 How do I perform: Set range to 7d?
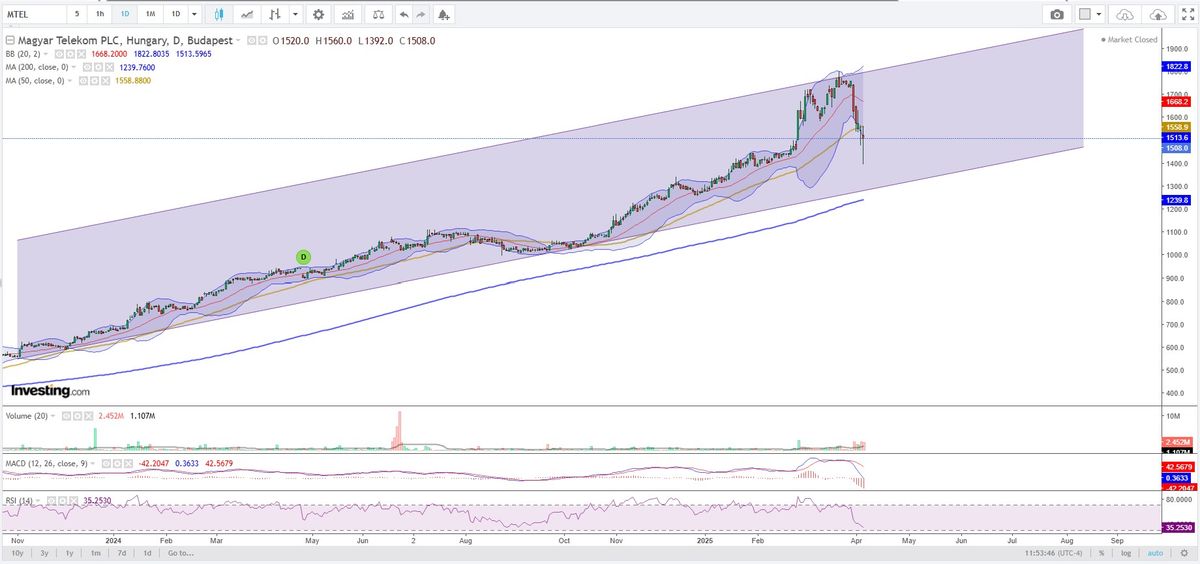pos(122,552)
